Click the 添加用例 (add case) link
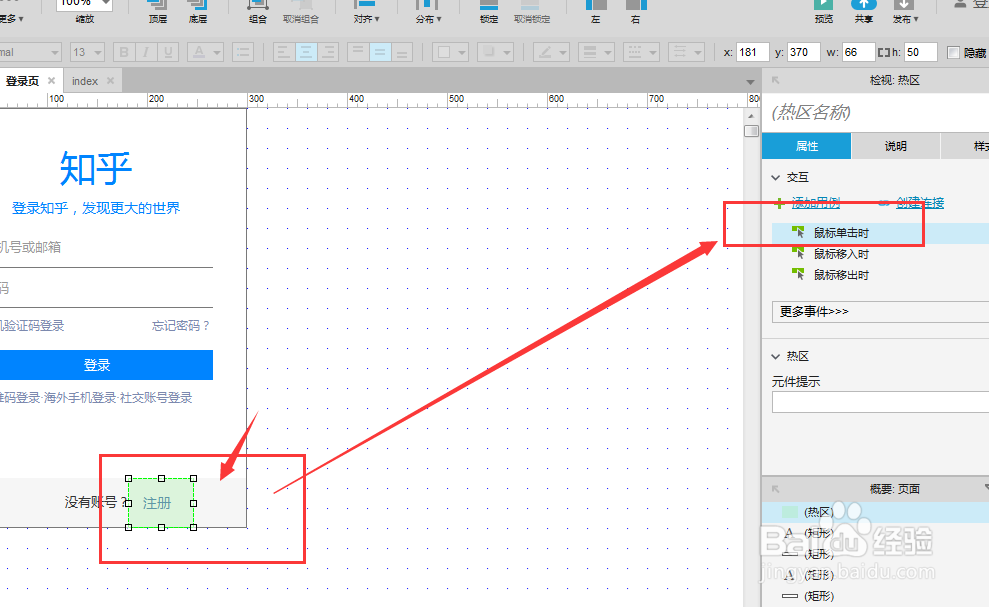 point(816,203)
